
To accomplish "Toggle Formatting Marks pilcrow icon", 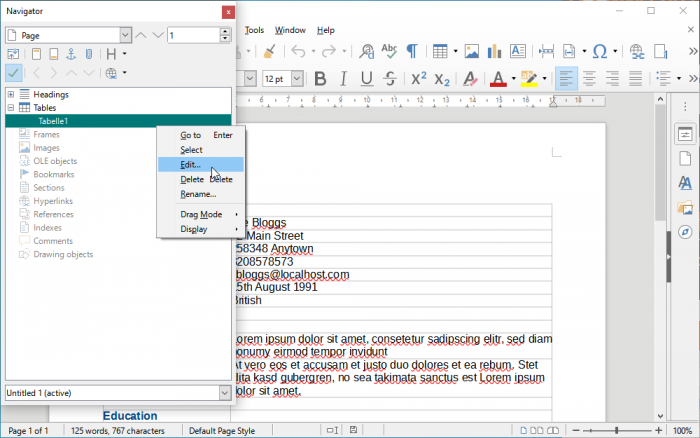I will (411, 51).
